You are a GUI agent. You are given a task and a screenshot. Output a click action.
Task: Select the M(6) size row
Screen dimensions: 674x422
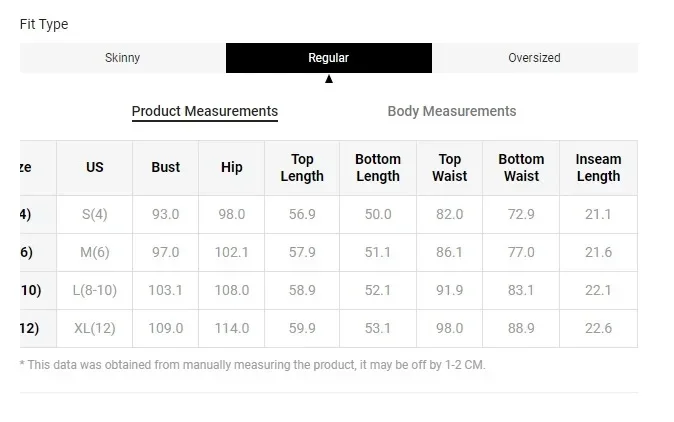click(329, 252)
